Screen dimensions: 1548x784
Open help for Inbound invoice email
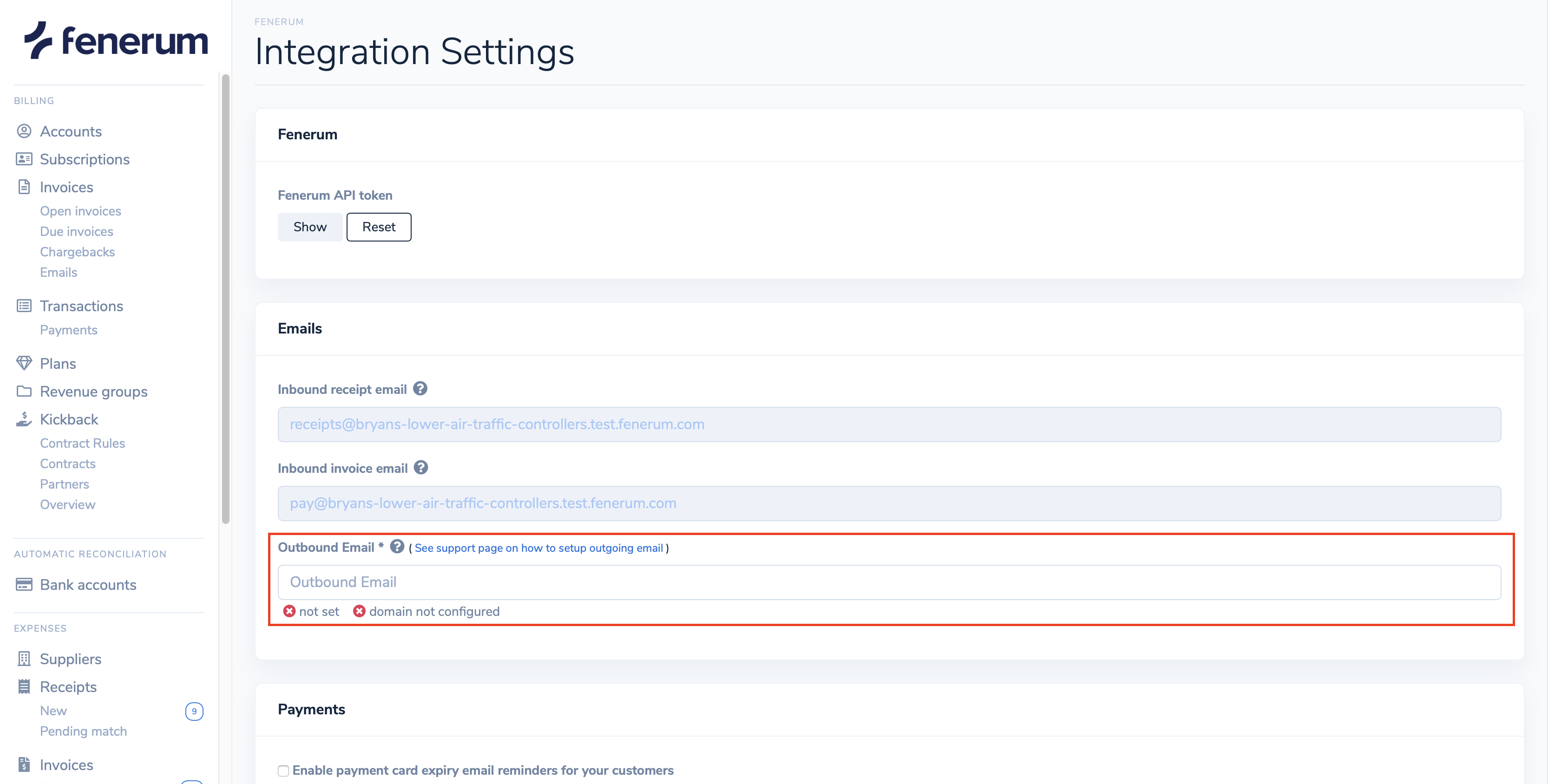420,467
